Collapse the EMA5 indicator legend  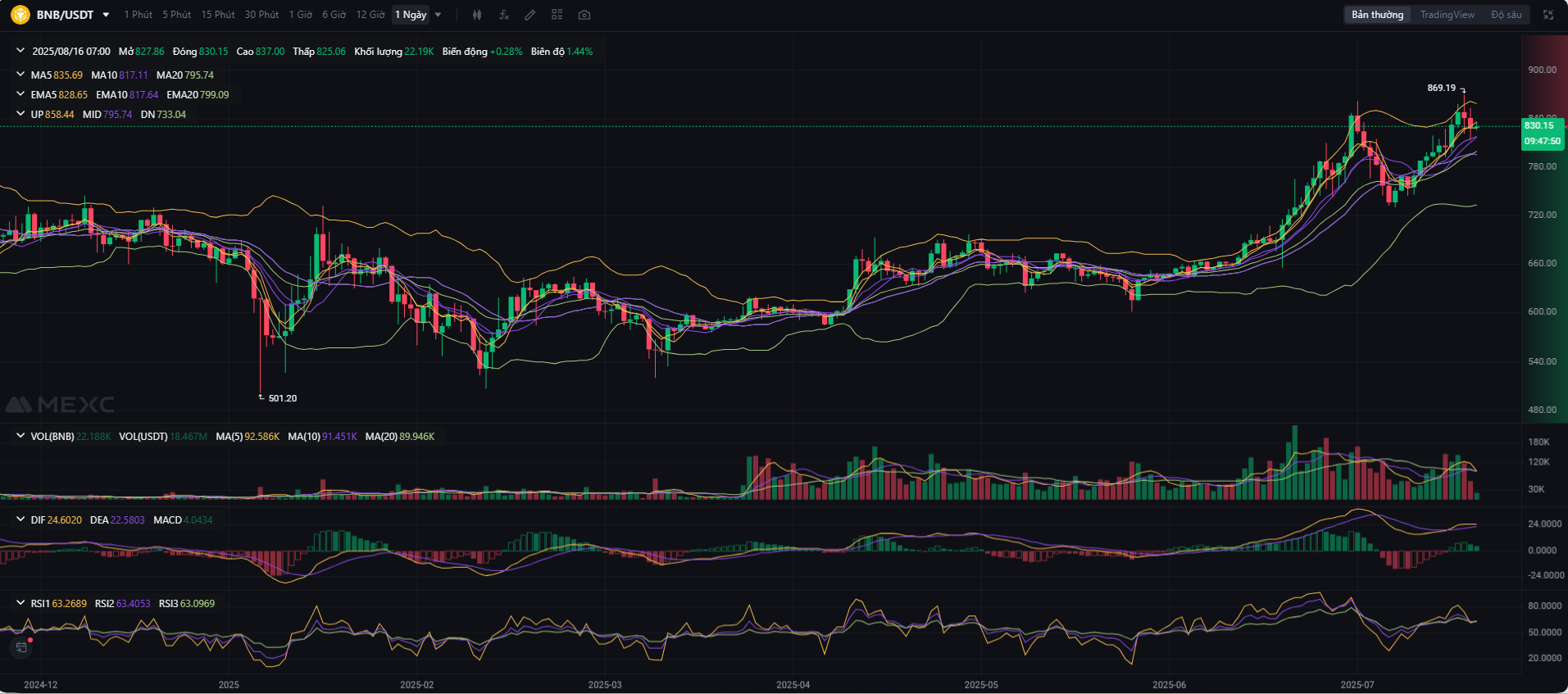[20, 94]
